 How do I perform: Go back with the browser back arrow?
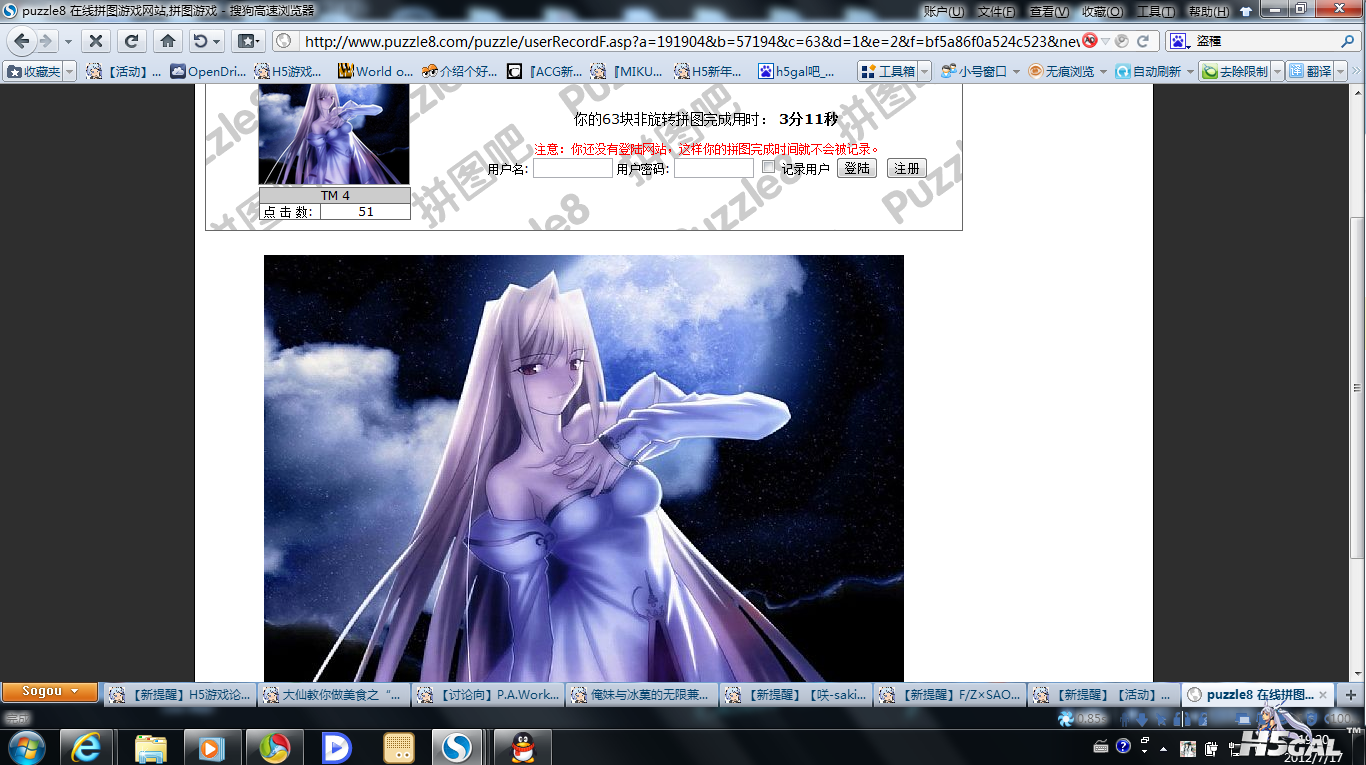click(22, 41)
